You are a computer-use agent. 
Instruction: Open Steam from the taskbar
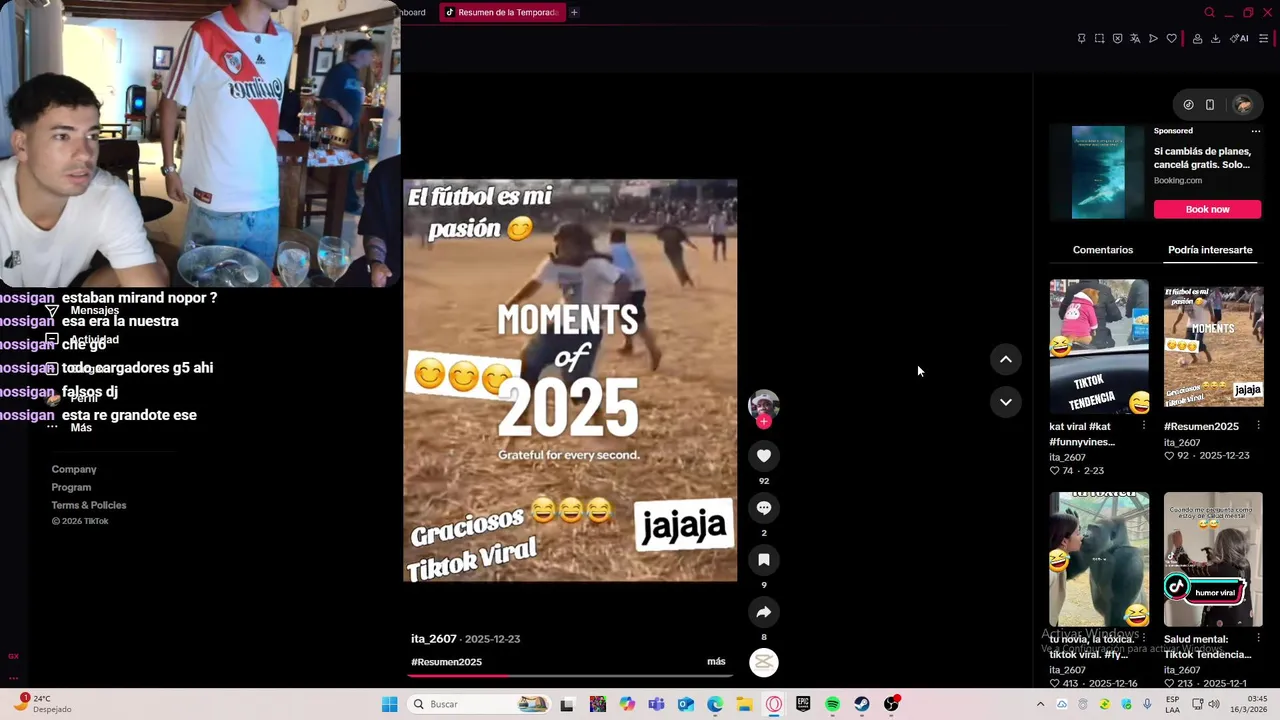click(x=862, y=704)
